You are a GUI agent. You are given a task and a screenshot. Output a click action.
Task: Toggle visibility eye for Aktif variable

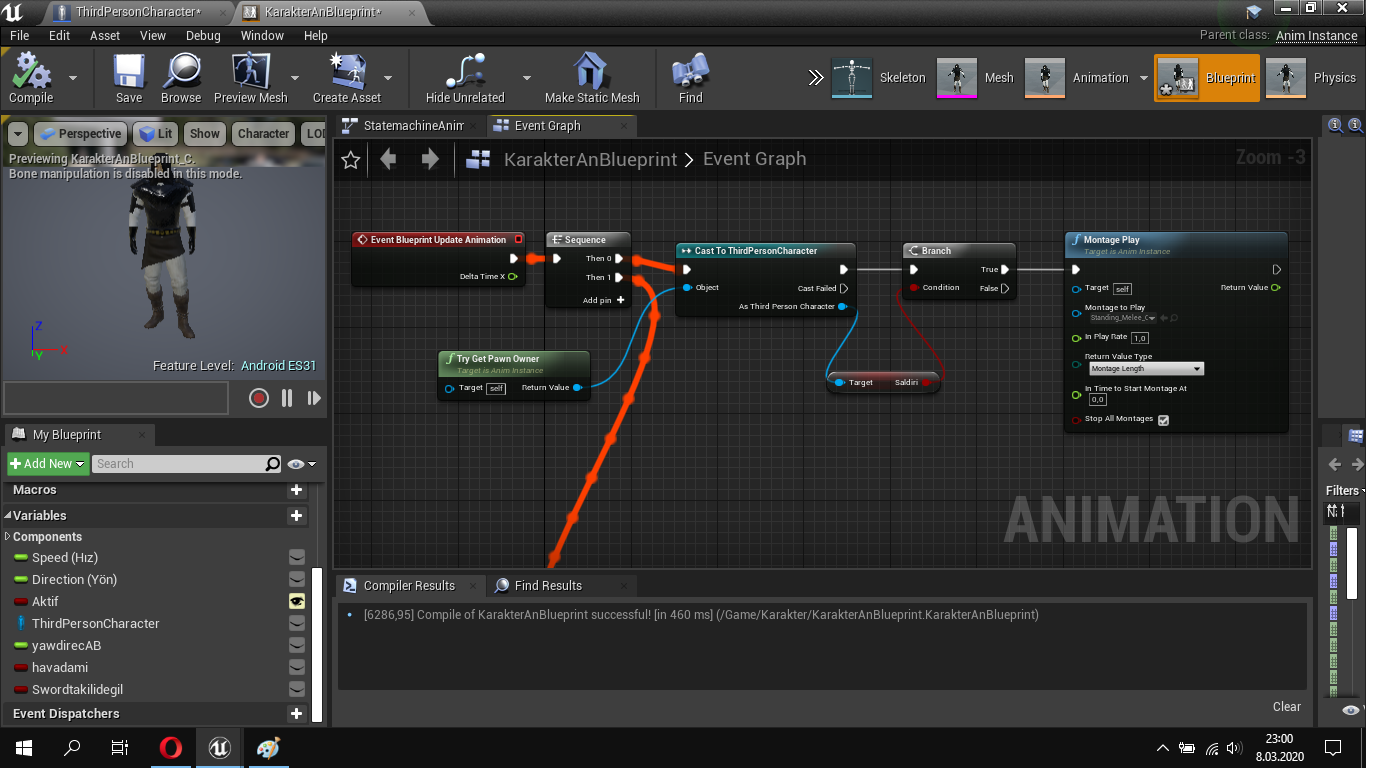297,601
